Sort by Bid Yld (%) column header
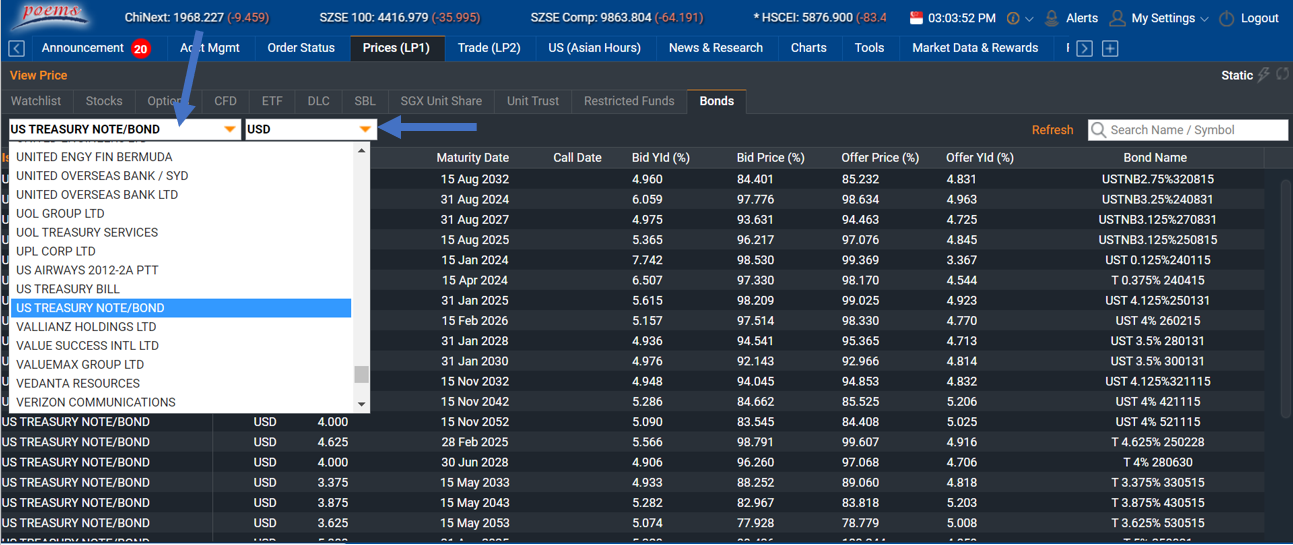Image resolution: width=1293 pixels, height=545 pixels. pos(661,158)
